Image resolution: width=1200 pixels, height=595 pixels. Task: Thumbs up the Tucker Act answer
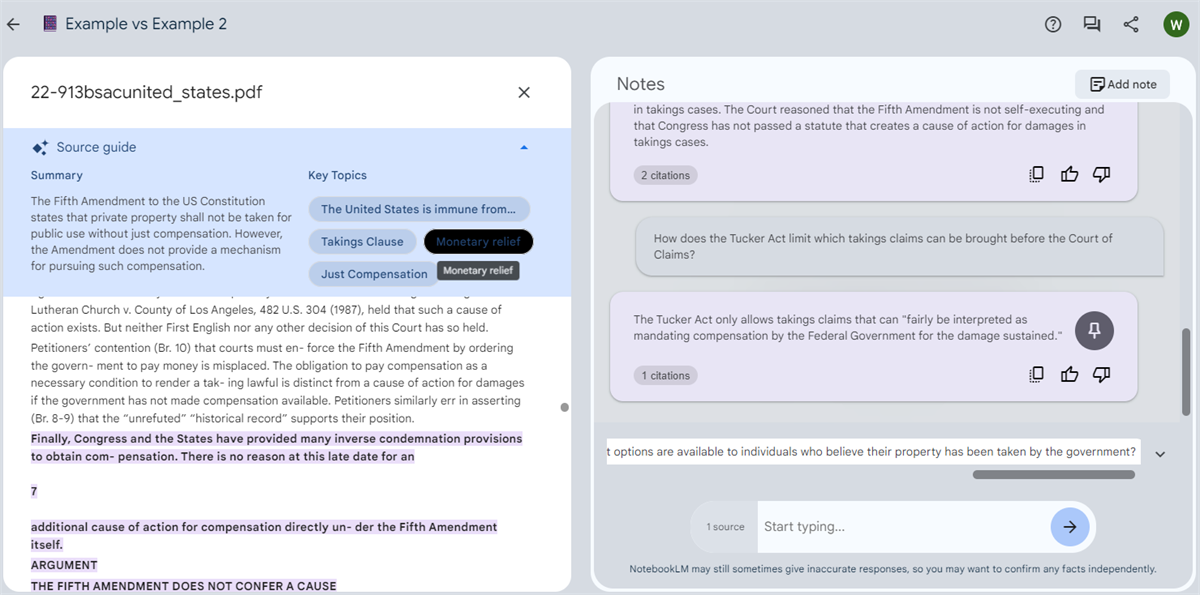coord(1069,373)
